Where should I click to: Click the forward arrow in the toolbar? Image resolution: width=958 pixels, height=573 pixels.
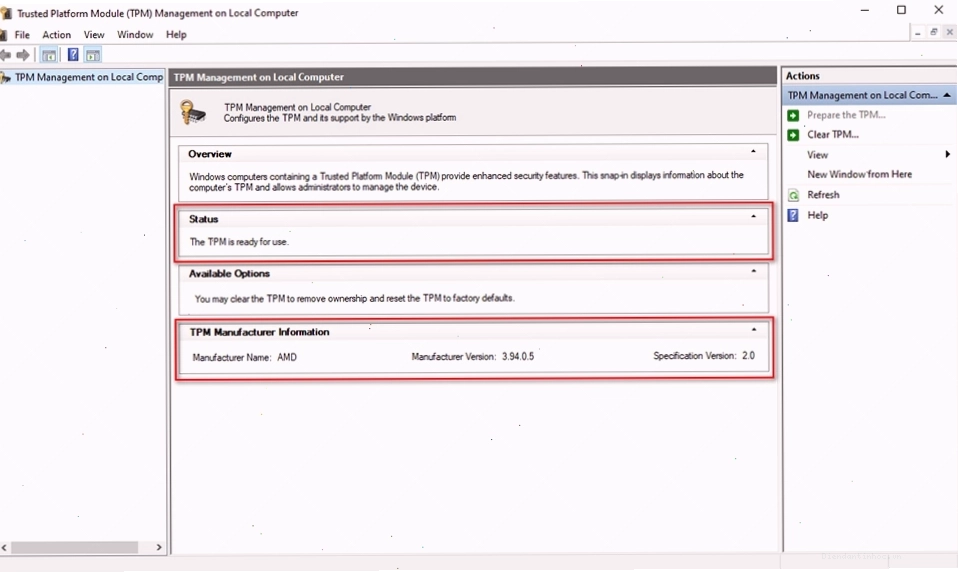coord(23,55)
